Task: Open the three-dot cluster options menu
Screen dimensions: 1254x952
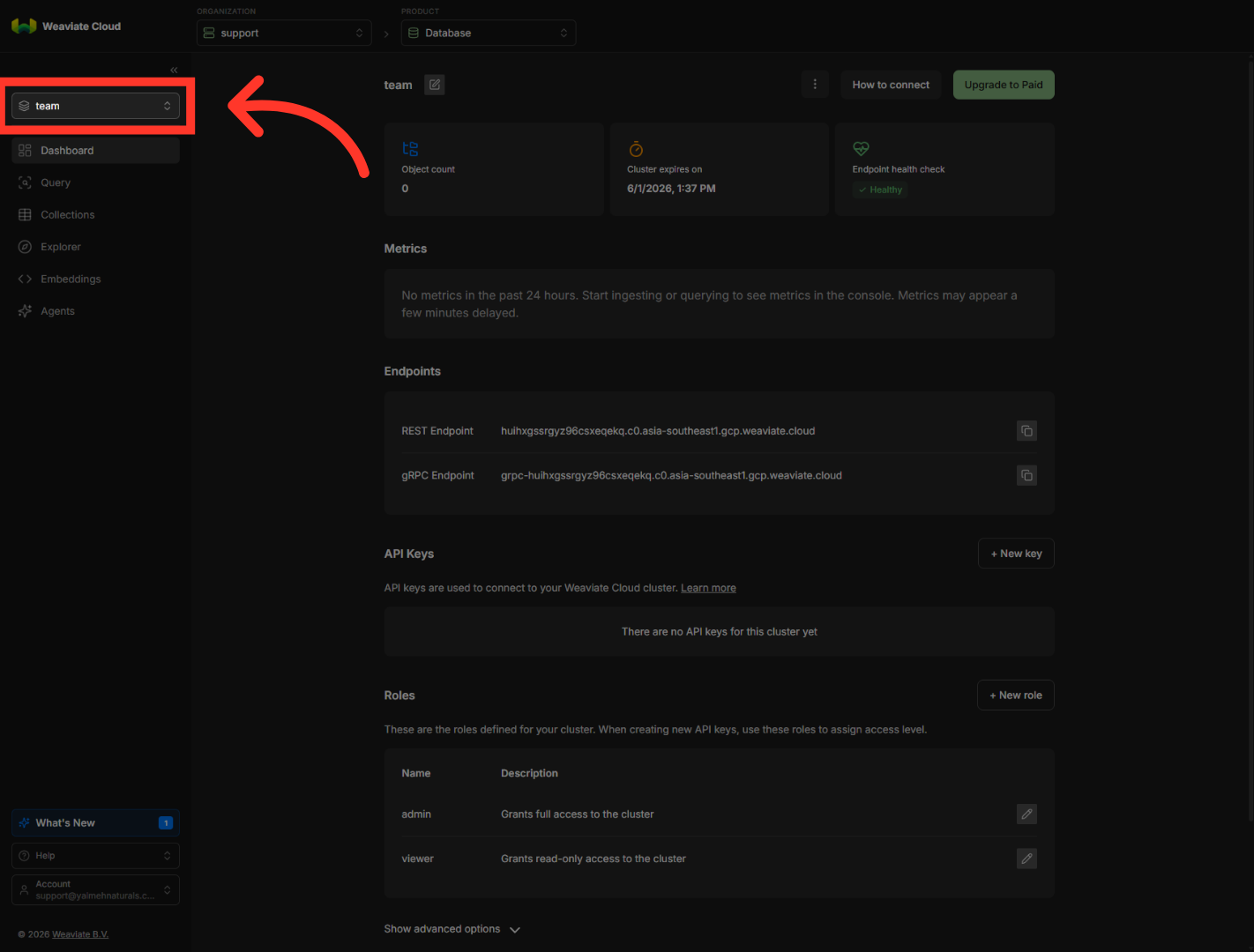Action: coord(815,85)
